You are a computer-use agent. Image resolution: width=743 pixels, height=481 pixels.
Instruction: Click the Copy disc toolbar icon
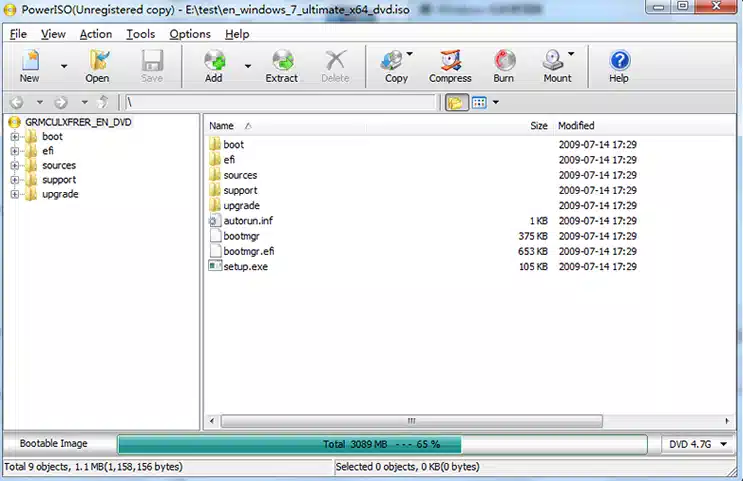click(393, 66)
